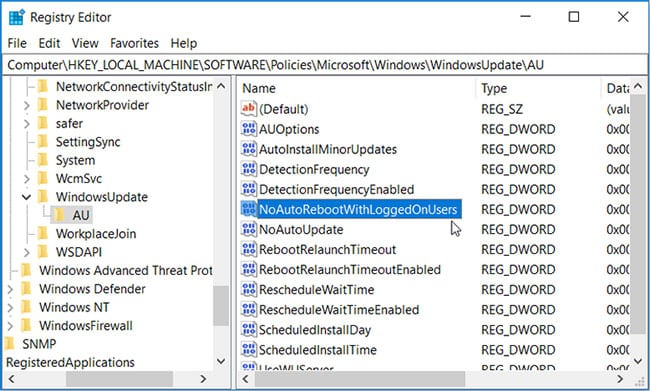Click REG_SZ type in the (Default) row

pos(502,109)
